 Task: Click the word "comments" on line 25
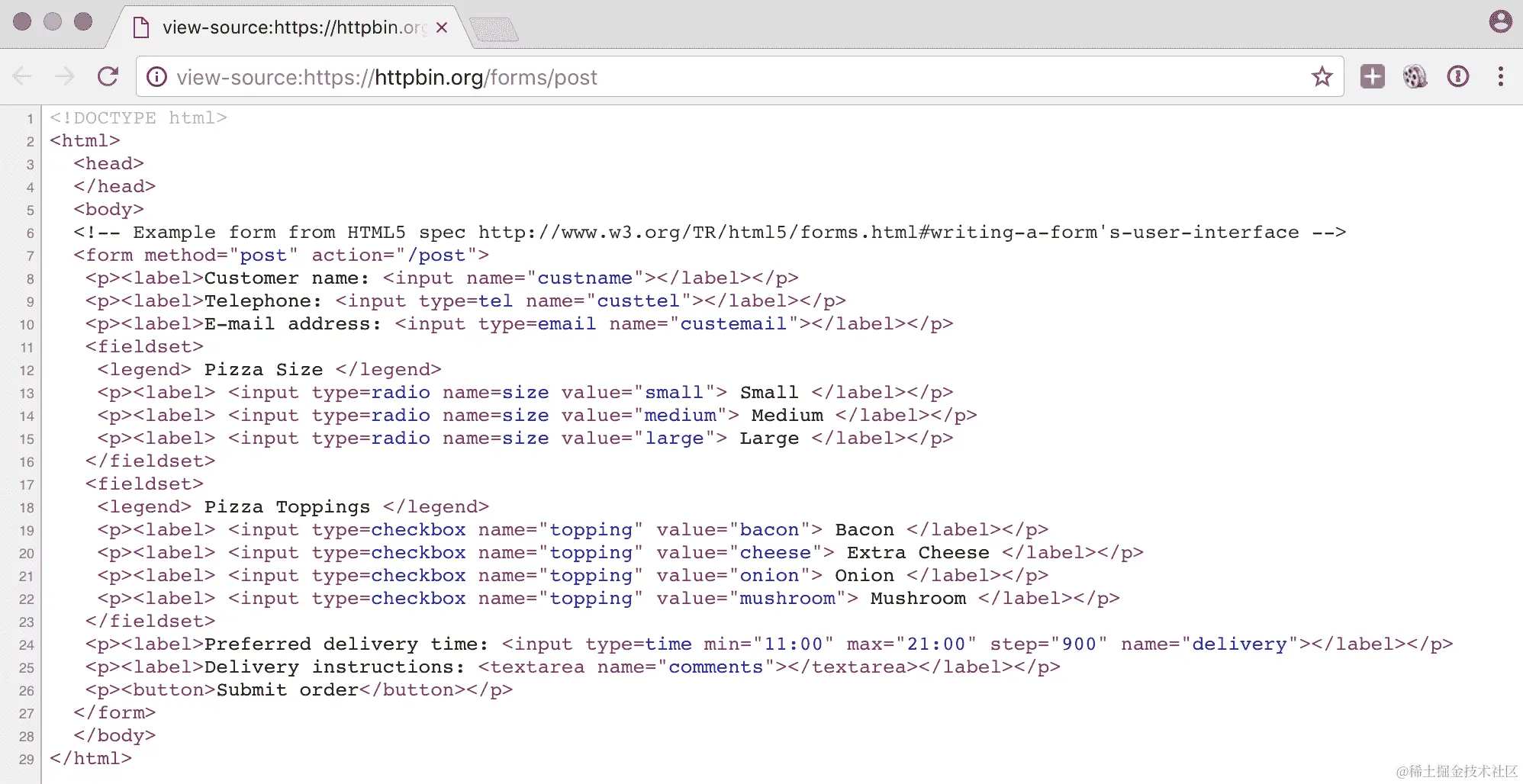[x=716, y=667]
